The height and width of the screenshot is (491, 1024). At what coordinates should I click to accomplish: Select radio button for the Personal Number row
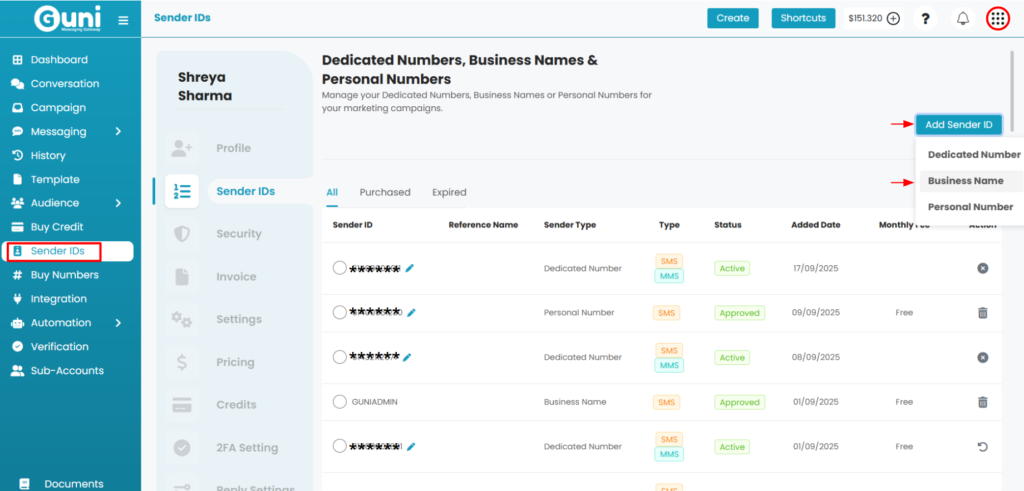[x=339, y=312]
